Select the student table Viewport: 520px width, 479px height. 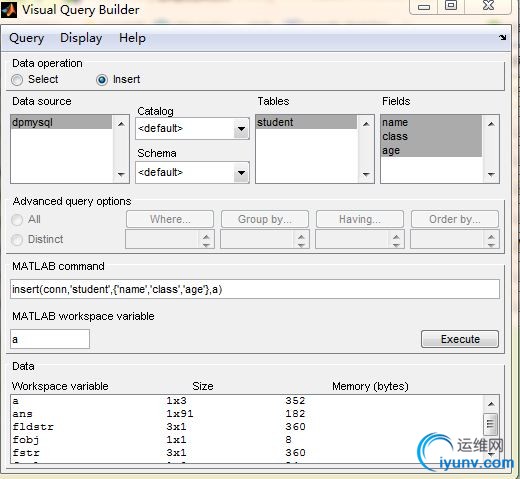click(x=306, y=122)
